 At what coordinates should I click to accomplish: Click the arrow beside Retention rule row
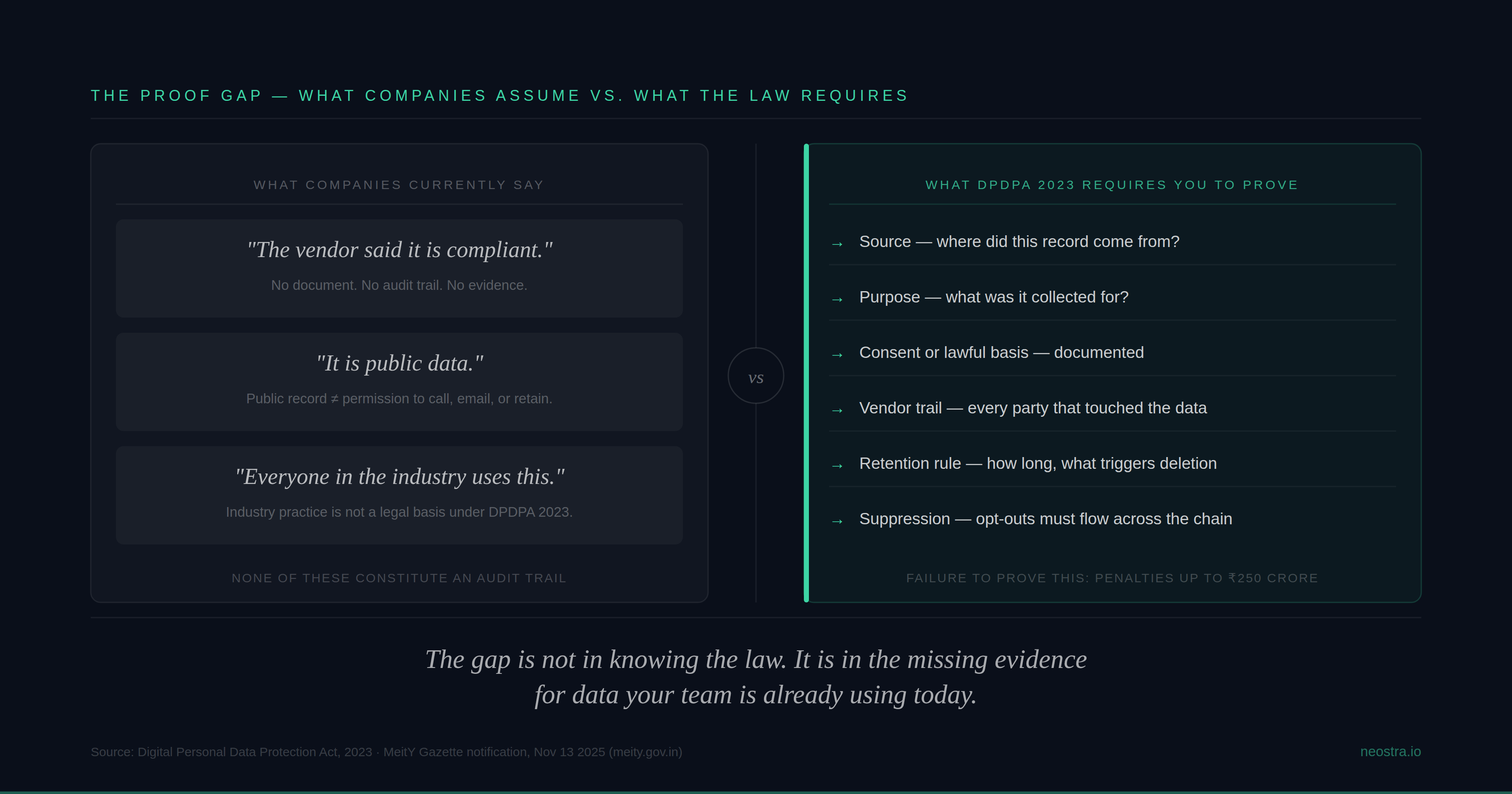pyautogui.click(x=837, y=466)
